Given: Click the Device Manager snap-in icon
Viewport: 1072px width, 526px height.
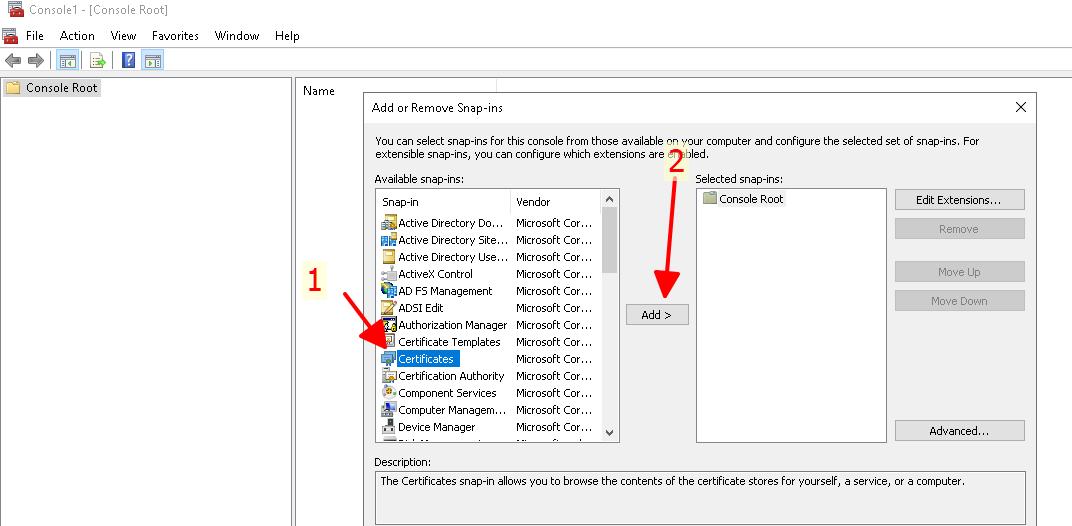Looking at the screenshot, I should [389, 427].
